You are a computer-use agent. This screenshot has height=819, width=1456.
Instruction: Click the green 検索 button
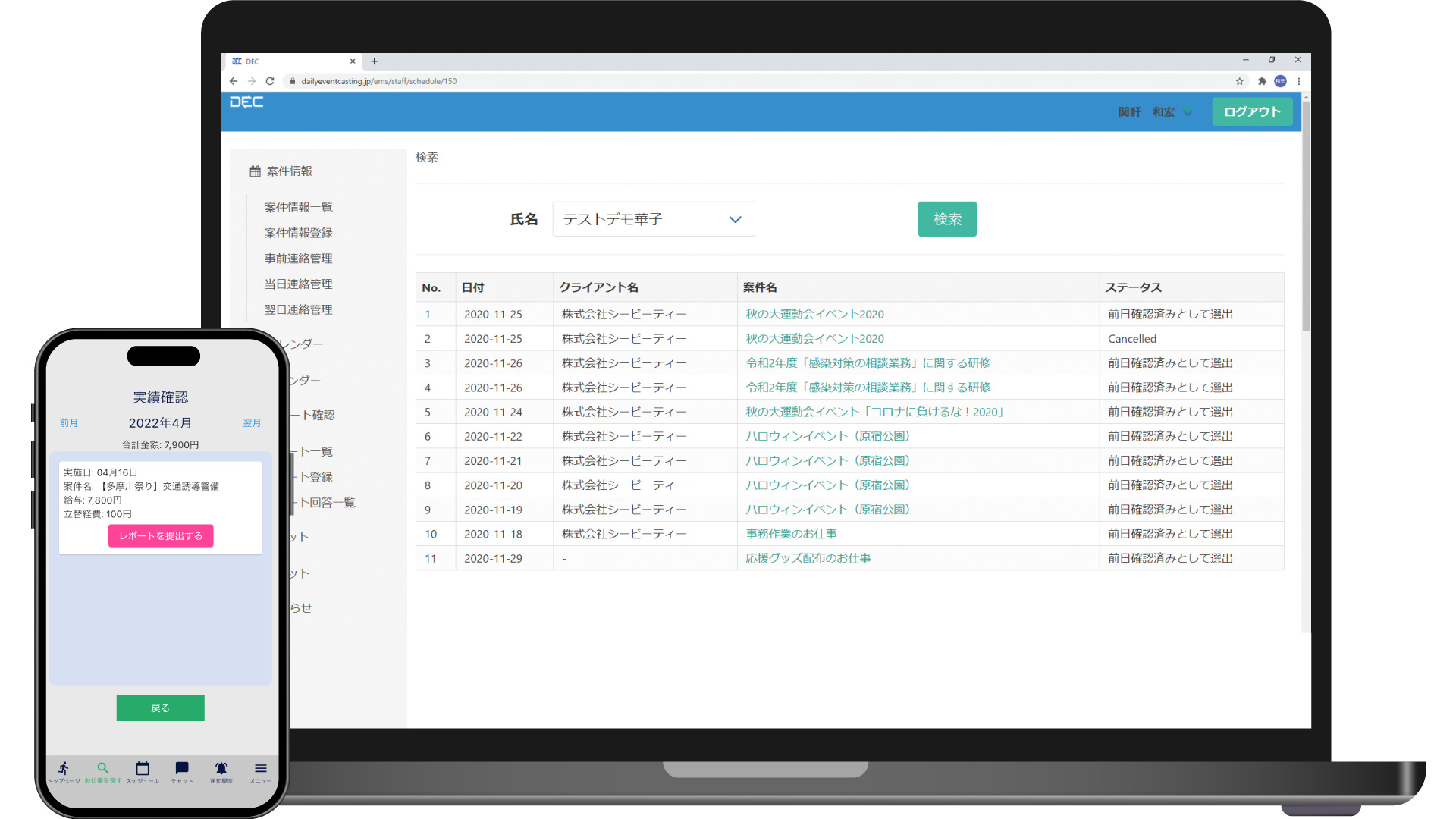tap(947, 219)
